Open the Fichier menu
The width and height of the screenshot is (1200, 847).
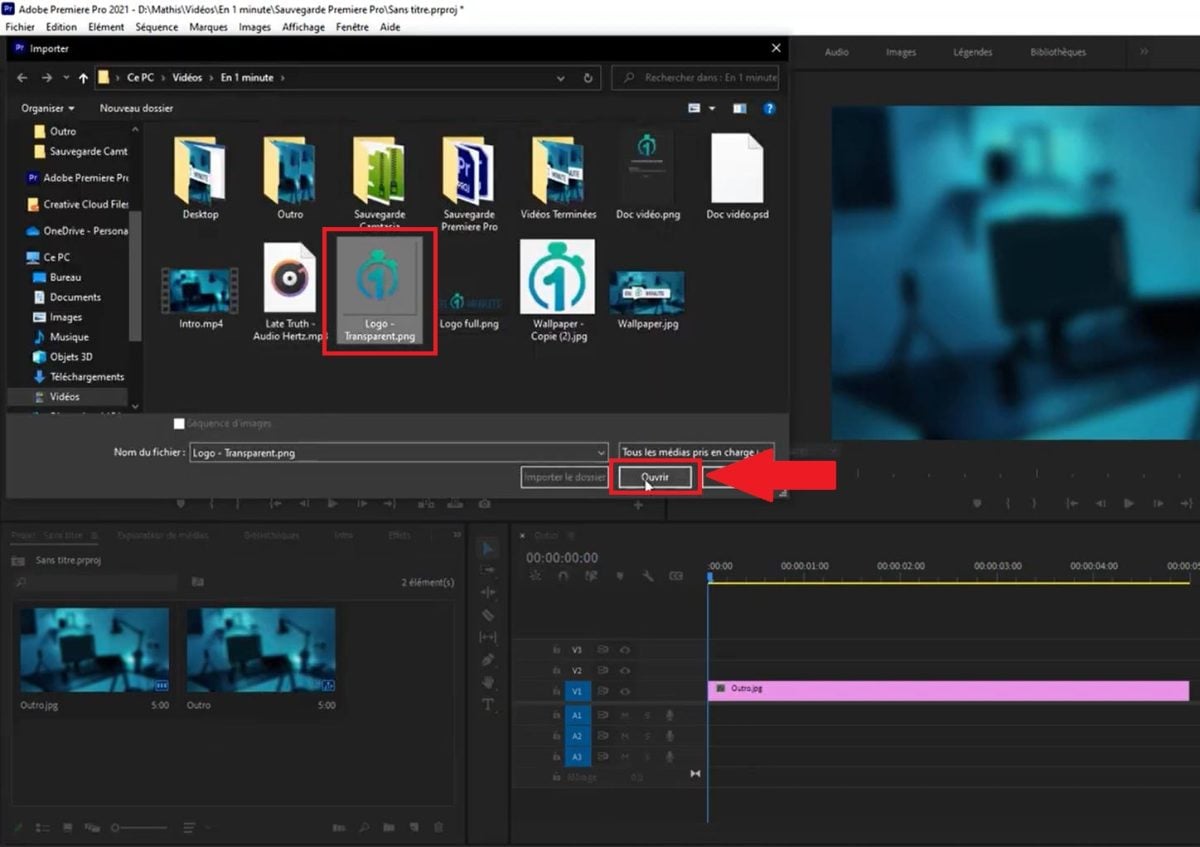[20, 27]
